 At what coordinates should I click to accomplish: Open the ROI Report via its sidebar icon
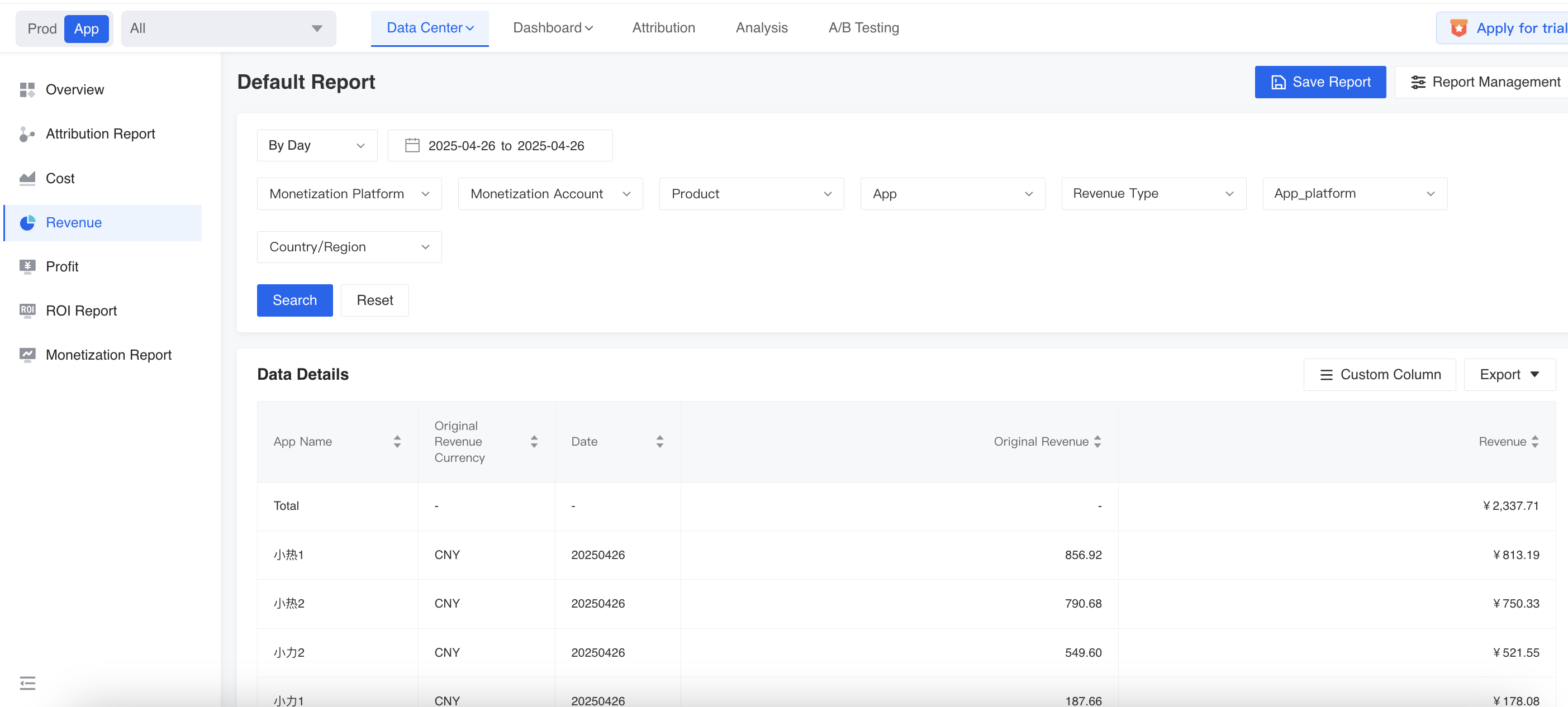27,310
